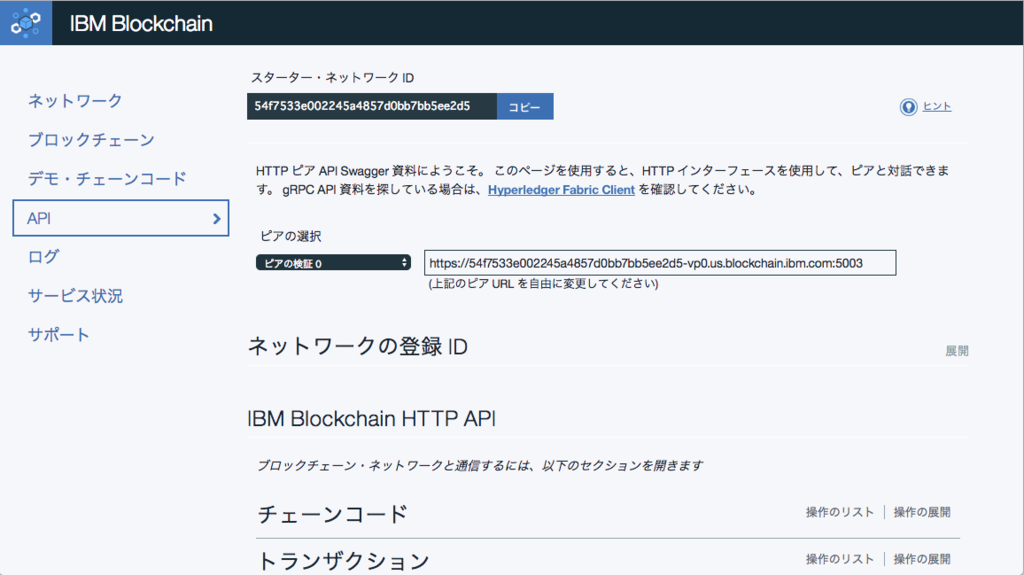Click the スターター・ネットワーク ID label

[x=332, y=78]
